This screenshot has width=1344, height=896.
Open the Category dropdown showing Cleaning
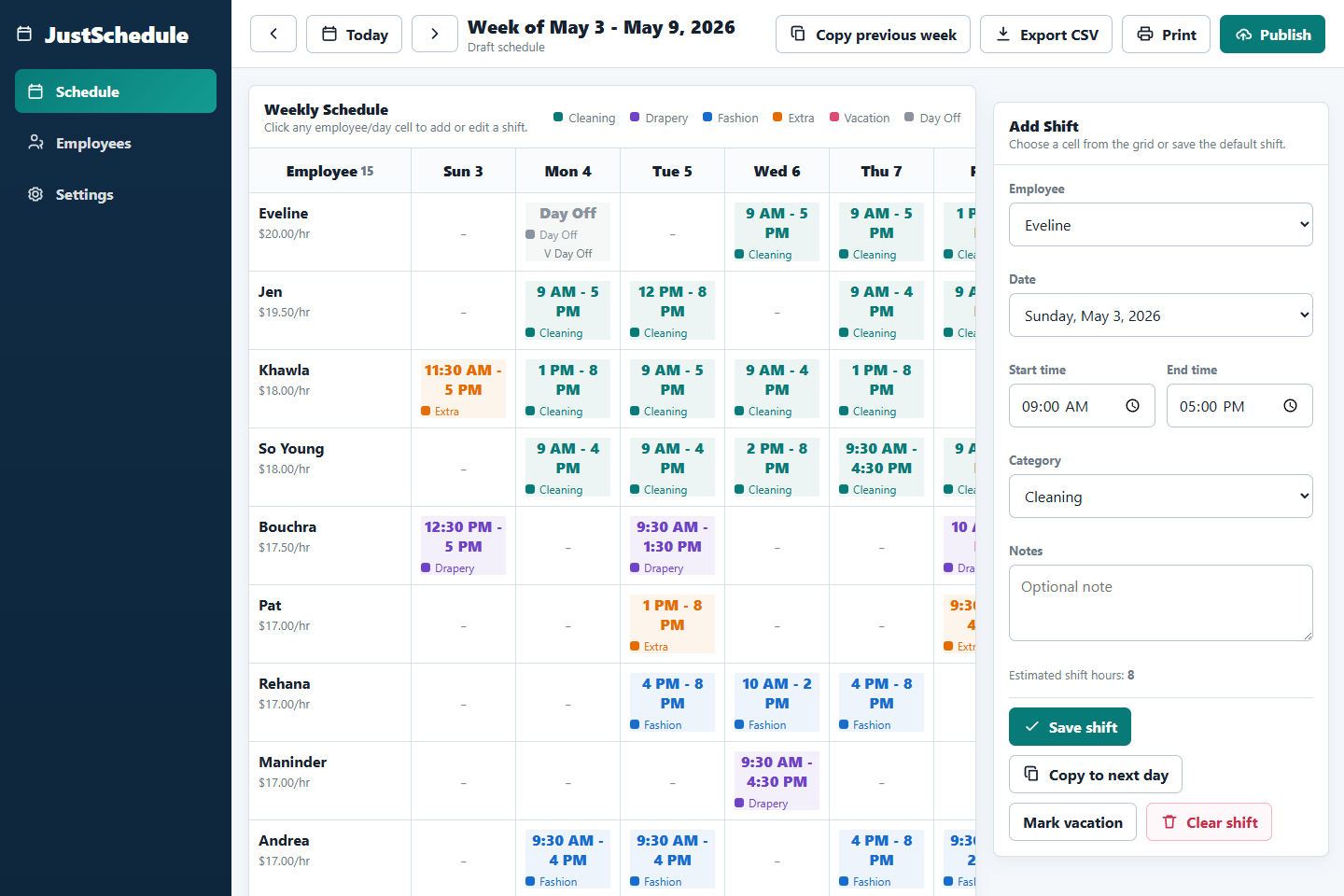(1161, 497)
